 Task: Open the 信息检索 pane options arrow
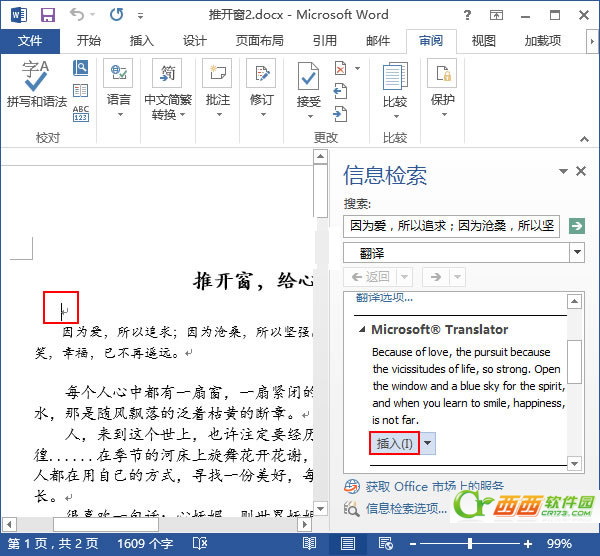coord(563,171)
